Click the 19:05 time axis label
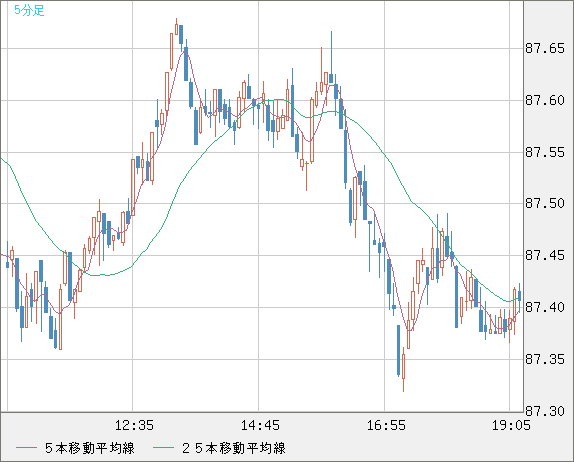The height and width of the screenshot is (462, 574). coord(511,425)
